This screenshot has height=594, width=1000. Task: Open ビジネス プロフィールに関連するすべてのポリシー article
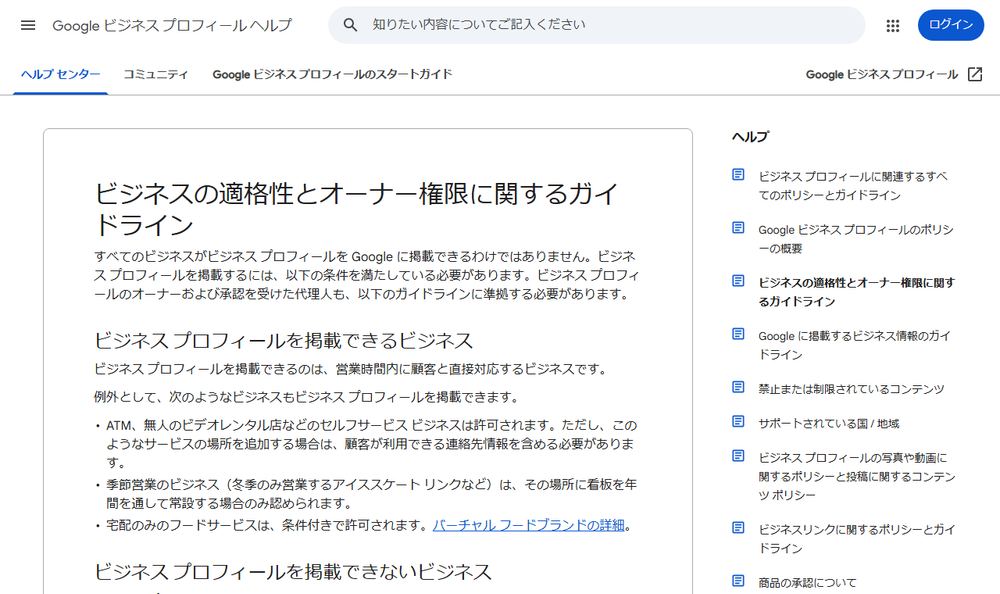click(x=853, y=186)
